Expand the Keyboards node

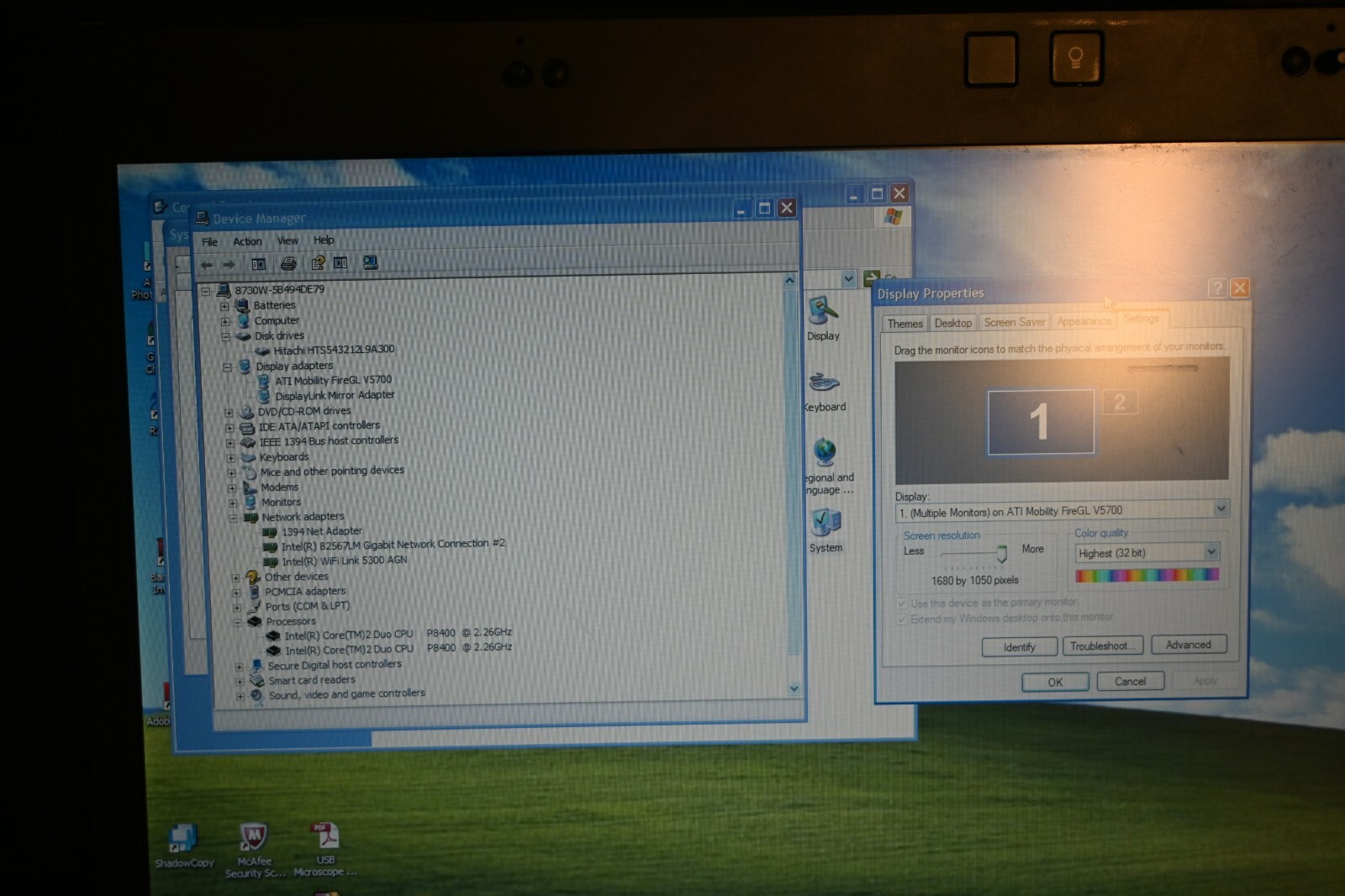coord(230,458)
